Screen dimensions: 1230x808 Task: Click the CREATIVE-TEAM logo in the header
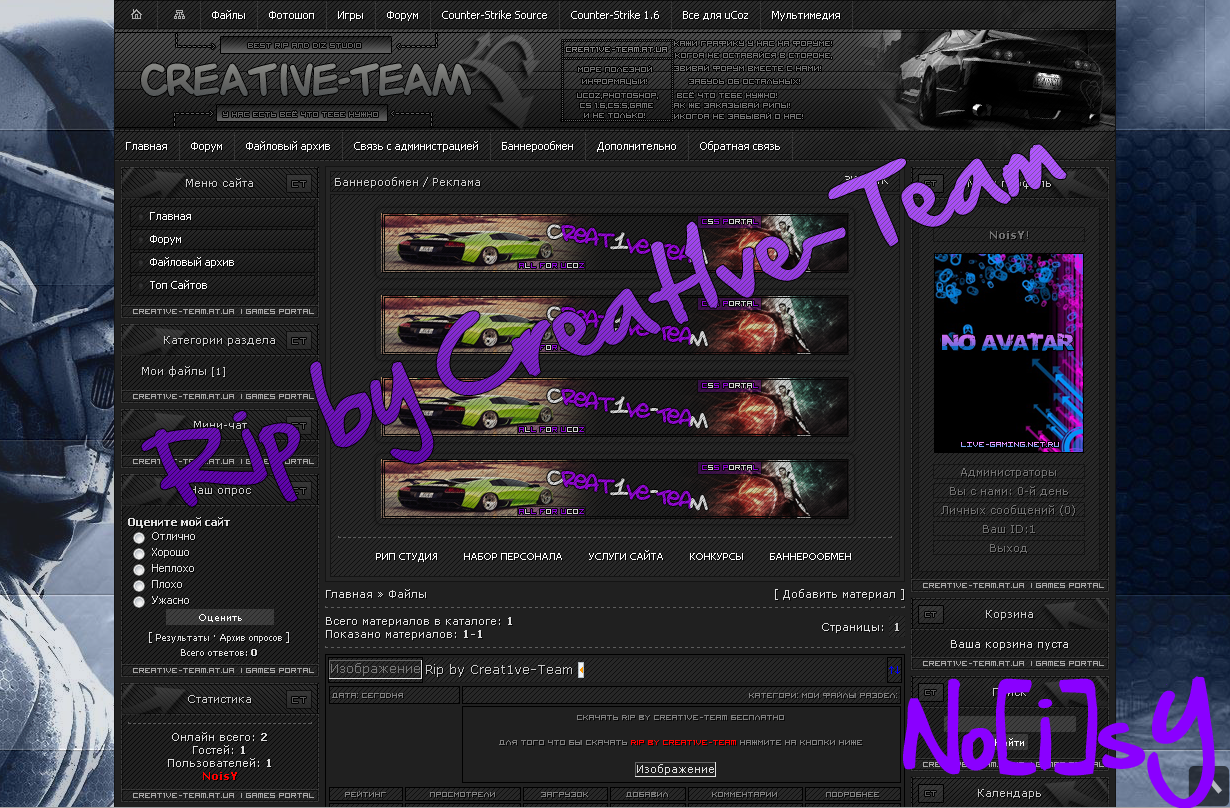pyautogui.click(x=306, y=80)
